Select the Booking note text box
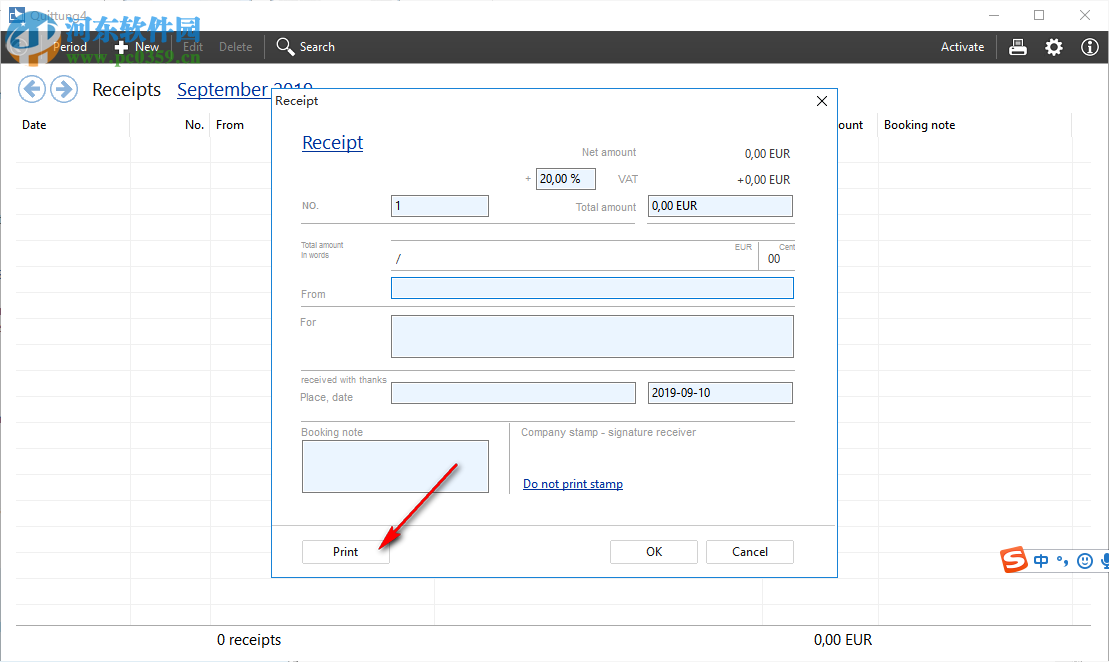This screenshot has height=662, width=1109. click(x=395, y=466)
